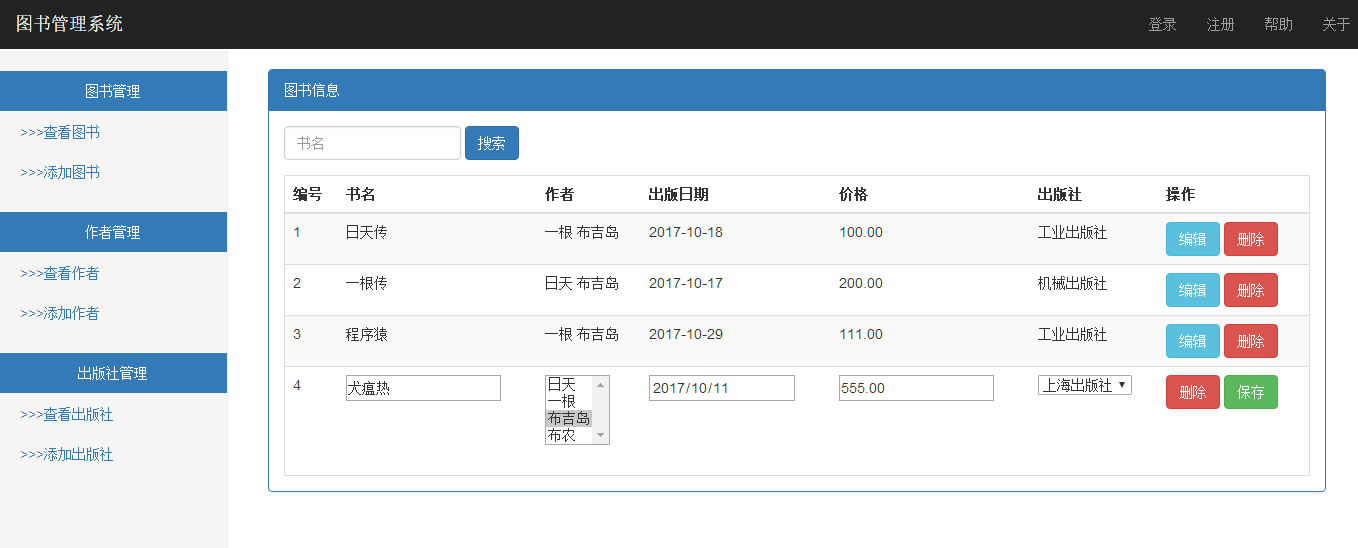Select 日天 in the author list
The width and height of the screenshot is (1358, 548).
pos(569,384)
